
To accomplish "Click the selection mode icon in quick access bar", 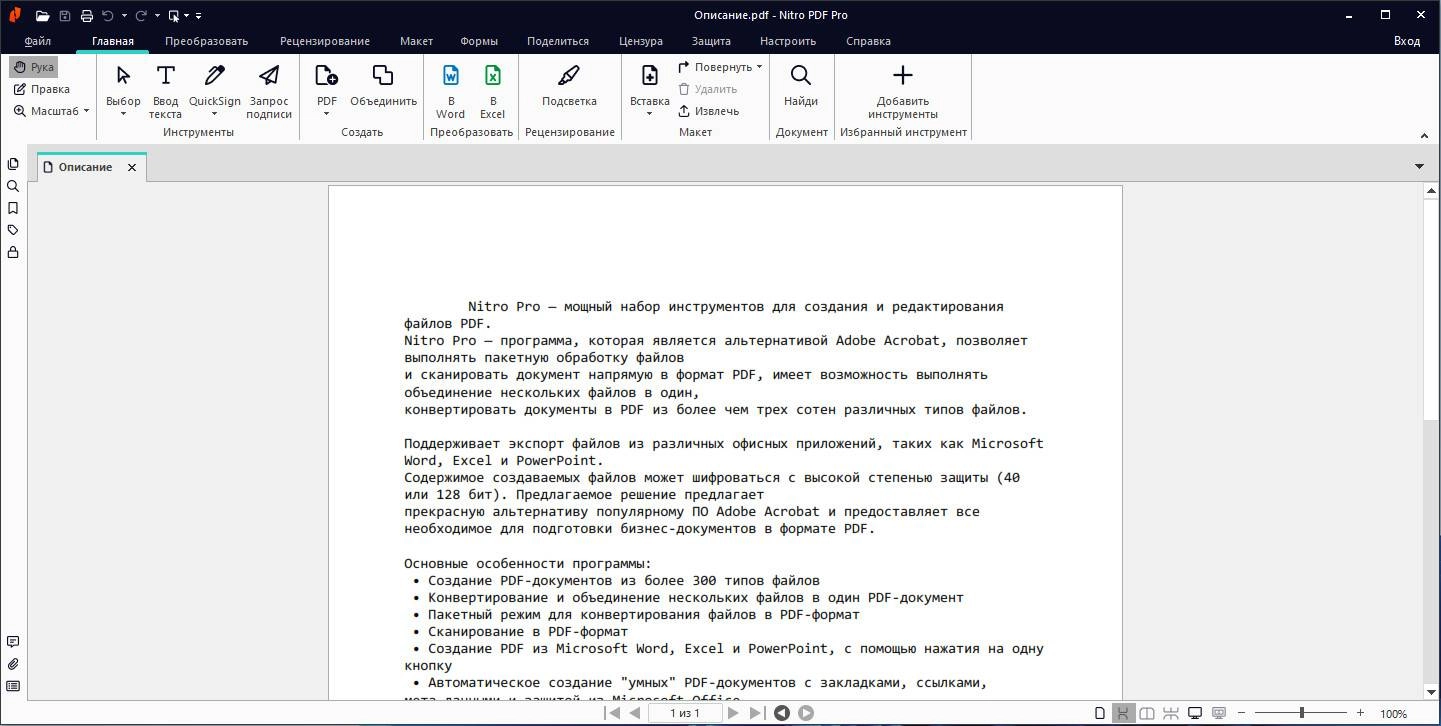I will pyautogui.click(x=174, y=15).
